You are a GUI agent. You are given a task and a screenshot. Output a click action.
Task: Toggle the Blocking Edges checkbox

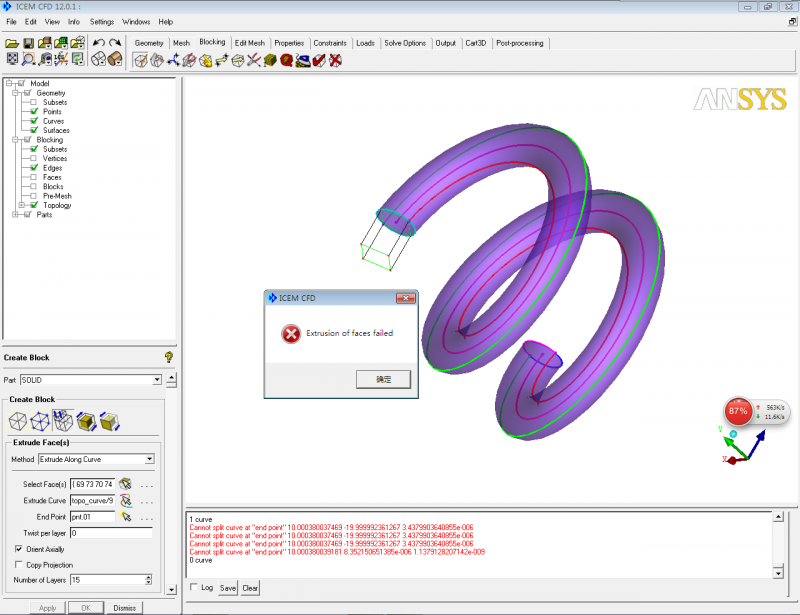34,167
